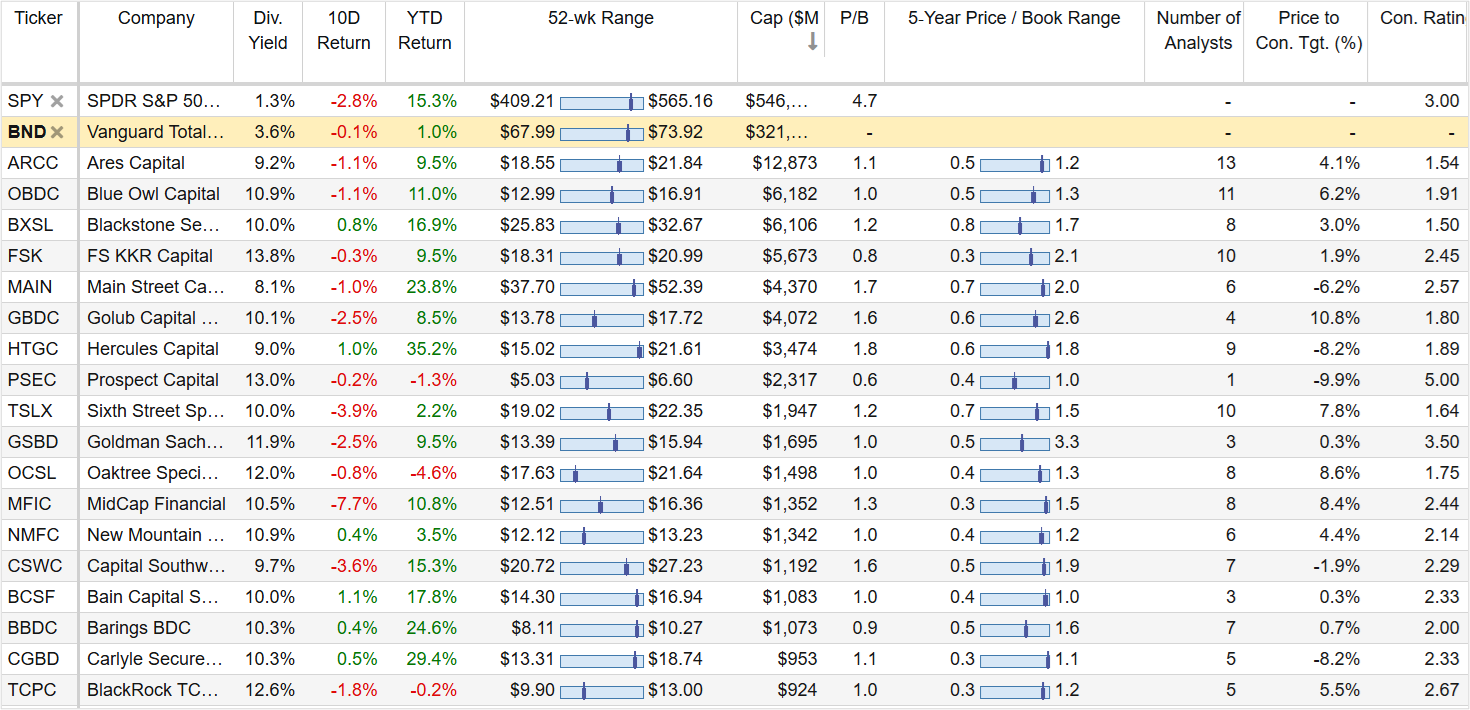This screenshot has height=710, width=1470.
Task: Select the ARCC ticker
Action: (33, 163)
